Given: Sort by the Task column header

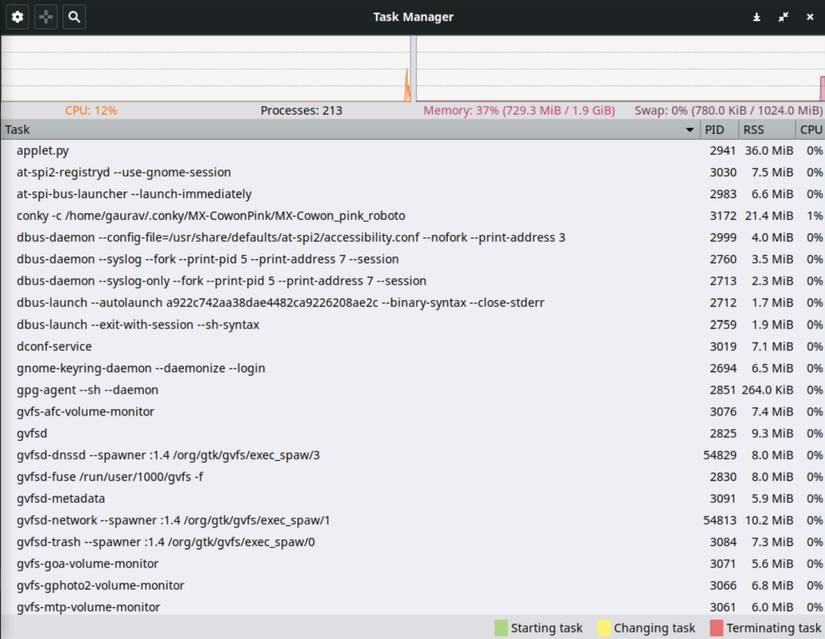Looking at the screenshot, I should point(350,129).
